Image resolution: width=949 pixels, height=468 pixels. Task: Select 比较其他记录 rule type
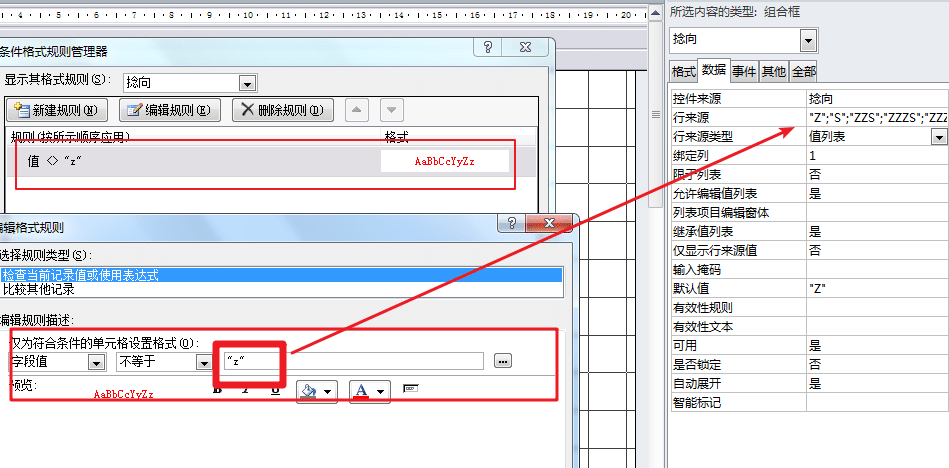tap(281, 289)
